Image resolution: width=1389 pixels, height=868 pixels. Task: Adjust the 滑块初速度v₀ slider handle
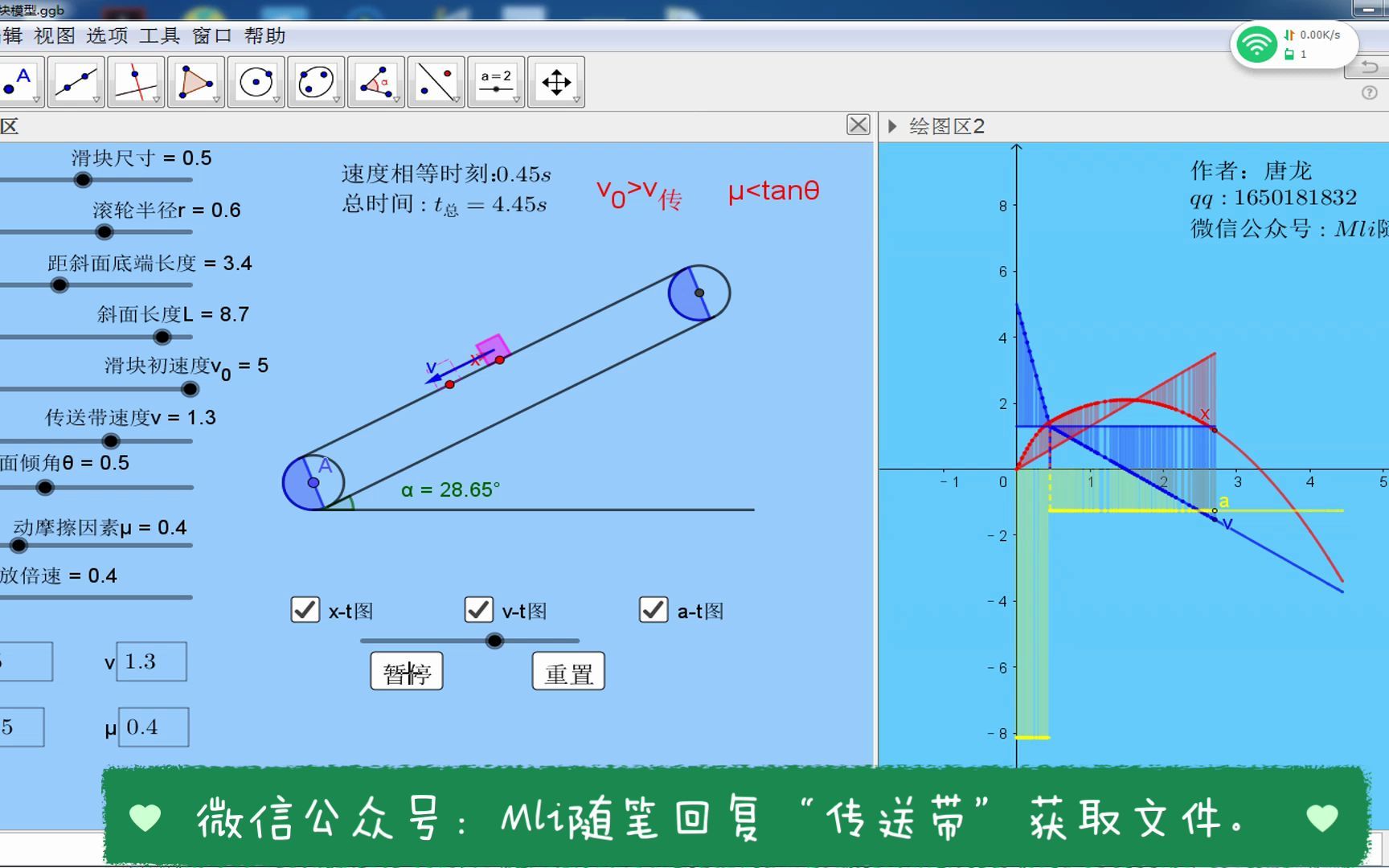[x=190, y=388]
